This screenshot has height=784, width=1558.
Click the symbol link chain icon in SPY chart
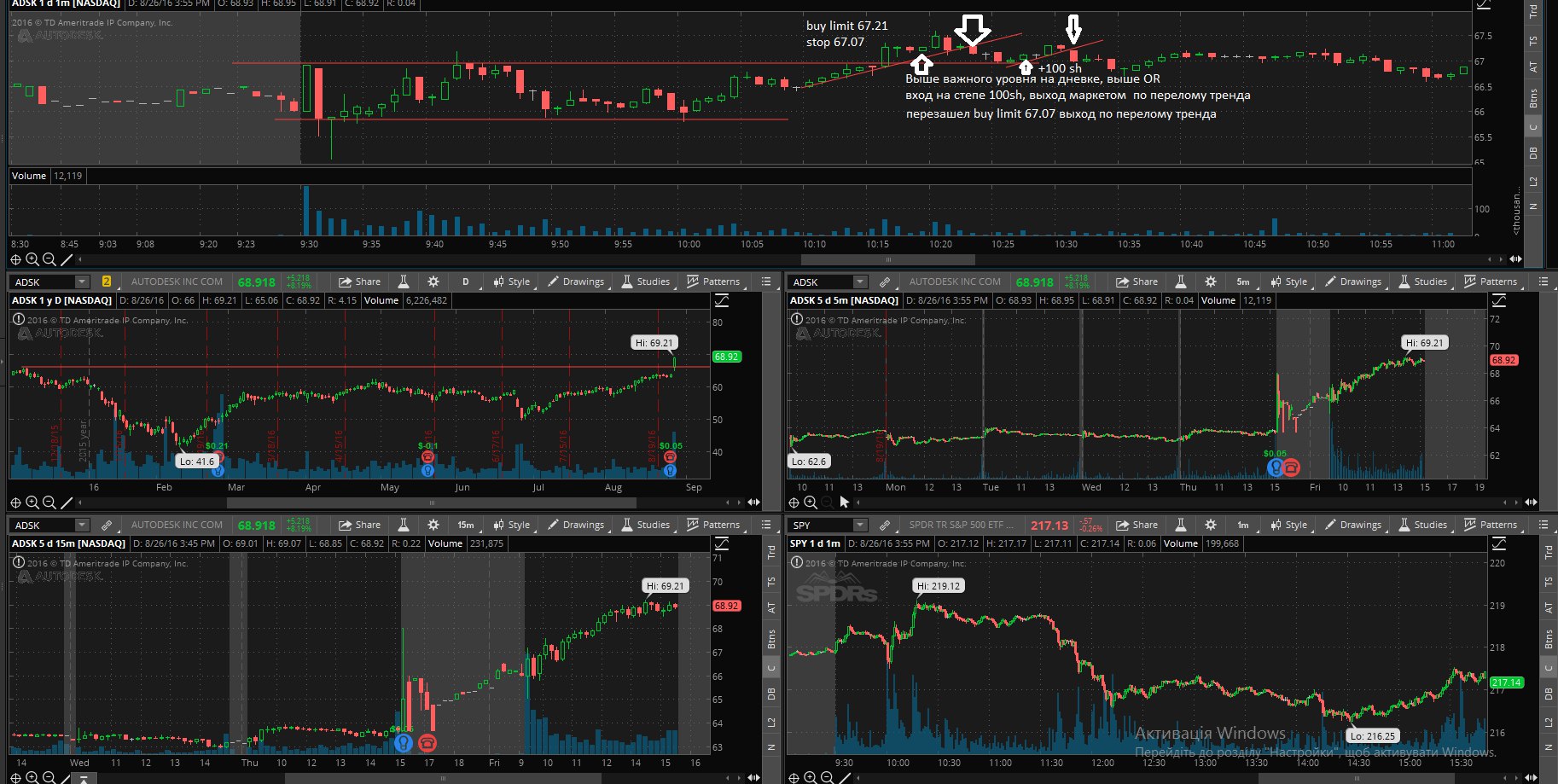[885, 525]
